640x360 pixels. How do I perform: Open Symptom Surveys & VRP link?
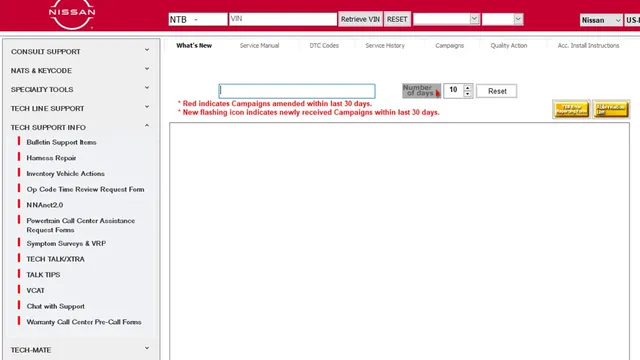[66, 243]
